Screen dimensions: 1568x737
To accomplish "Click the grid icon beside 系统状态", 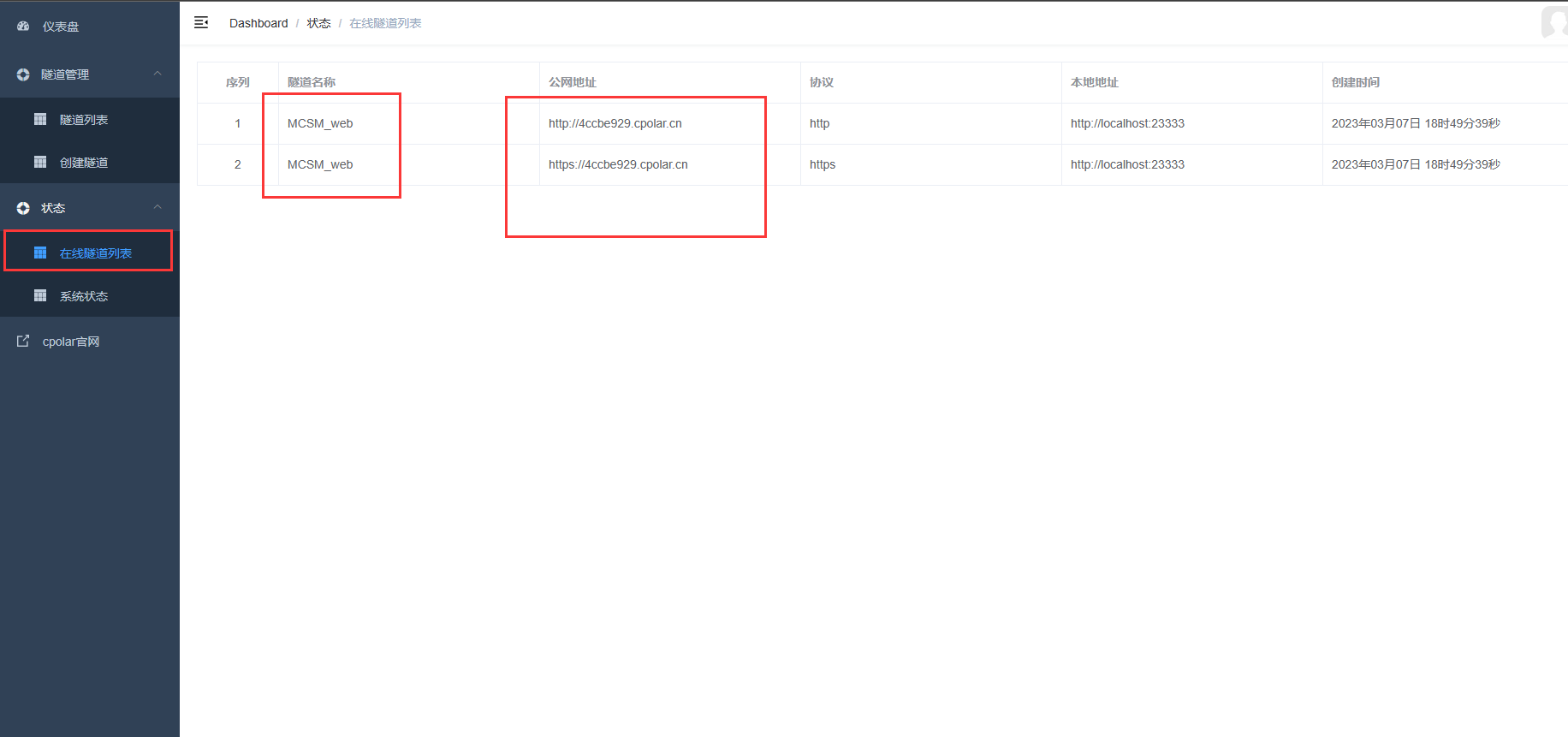I will pyautogui.click(x=40, y=296).
